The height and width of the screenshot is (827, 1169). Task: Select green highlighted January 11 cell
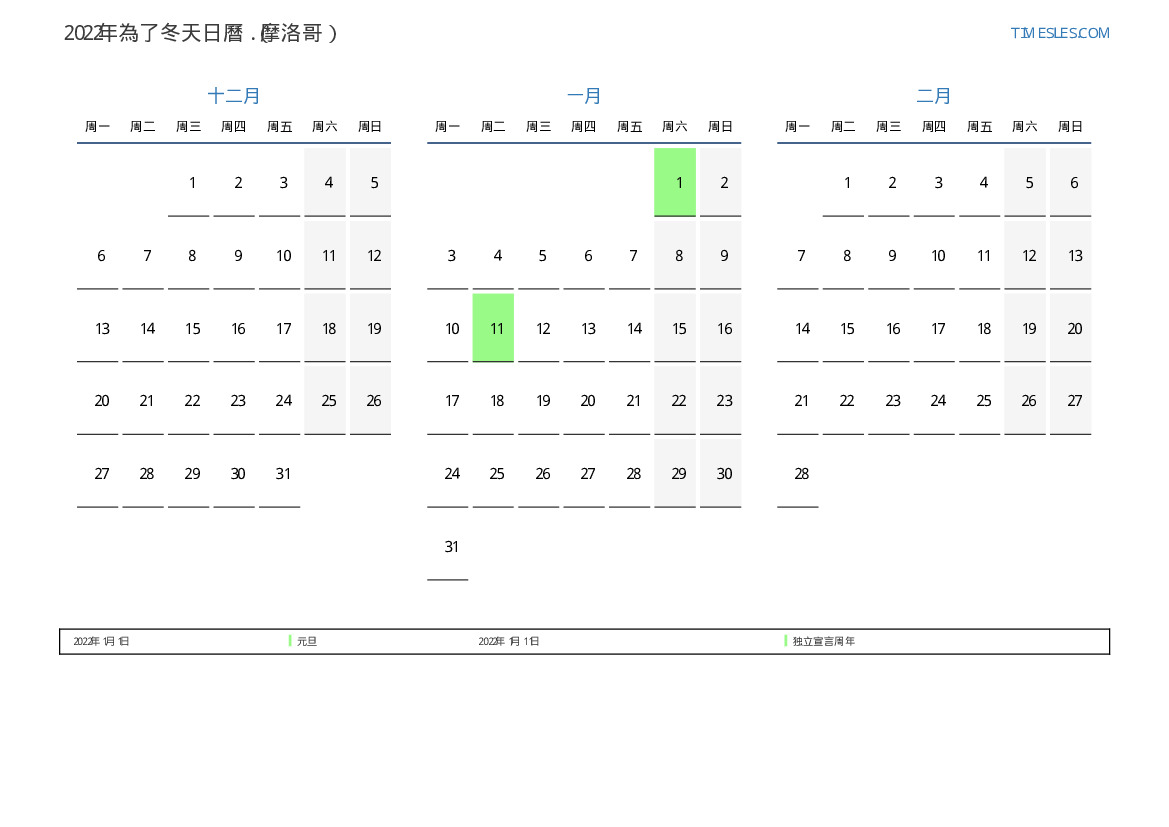pyautogui.click(x=493, y=328)
